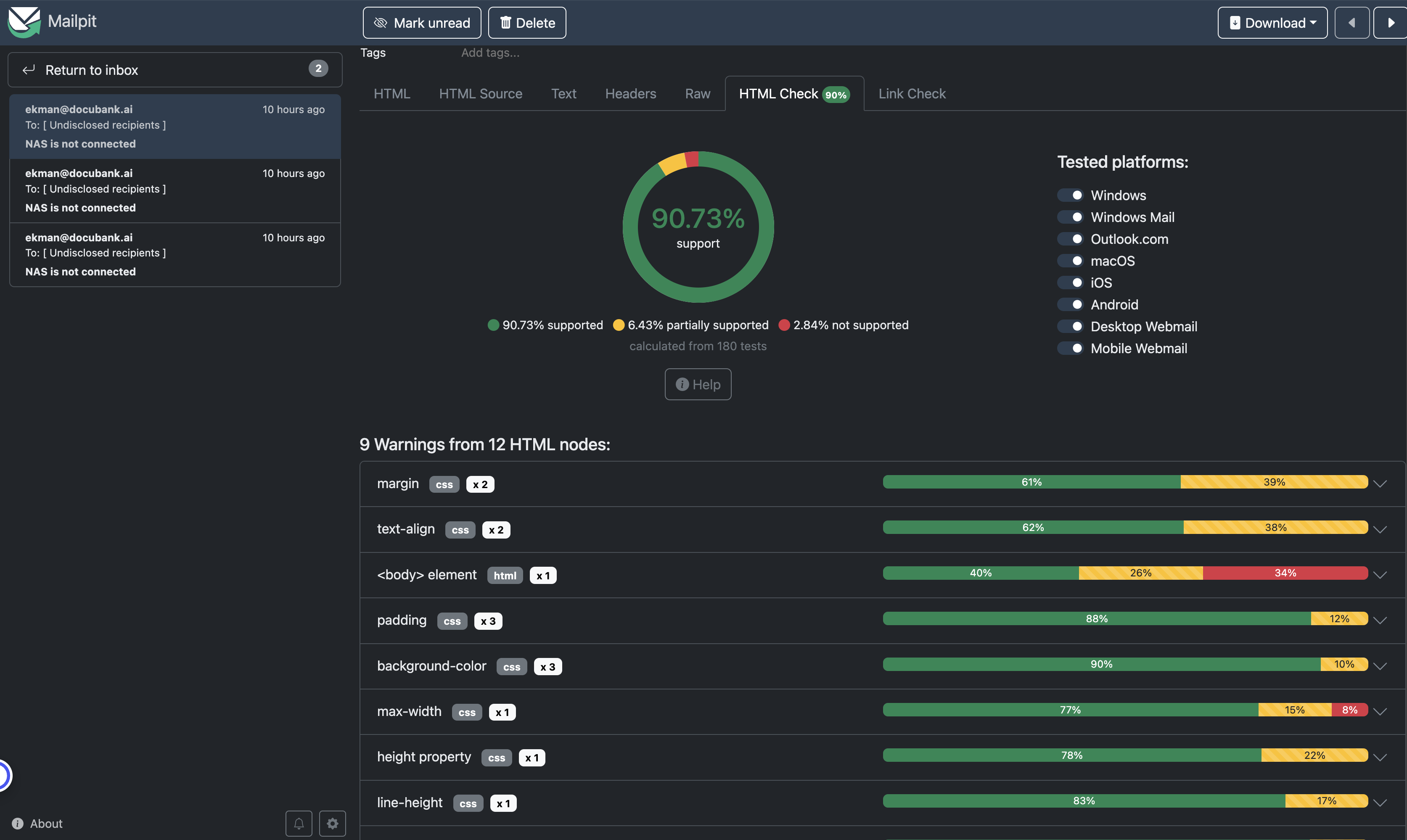Expand the padding warning chevron
The image size is (1407, 840).
[1380, 621]
